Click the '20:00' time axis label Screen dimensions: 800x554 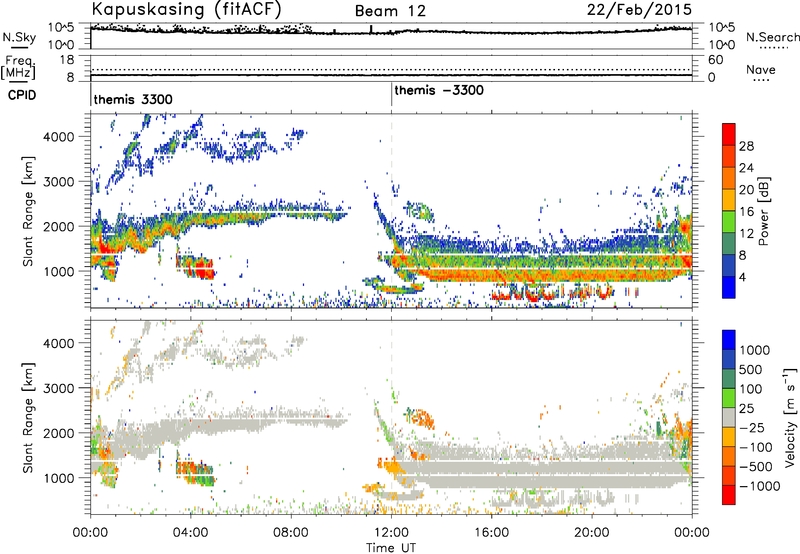(592, 533)
